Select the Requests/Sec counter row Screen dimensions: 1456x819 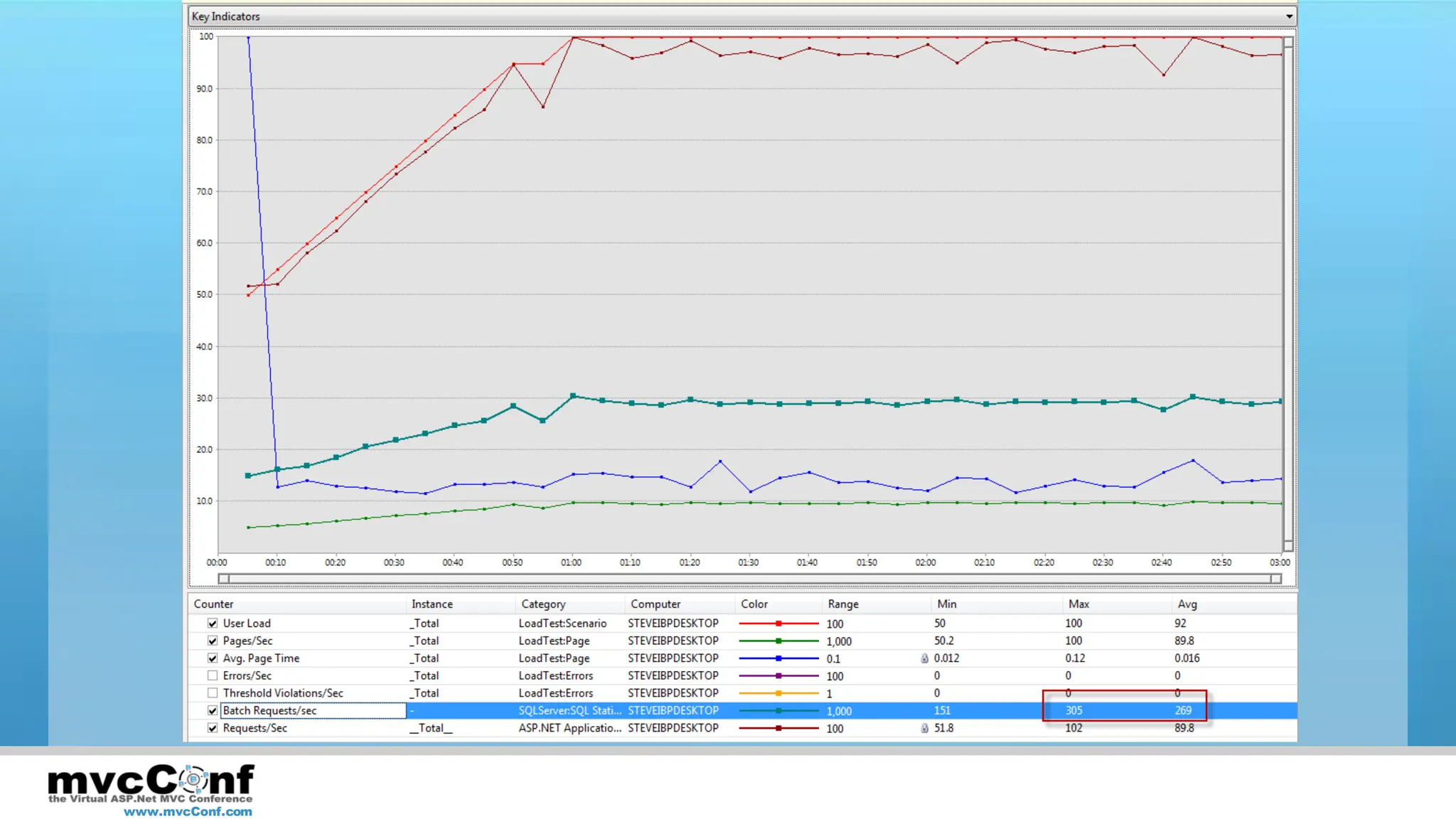point(255,729)
